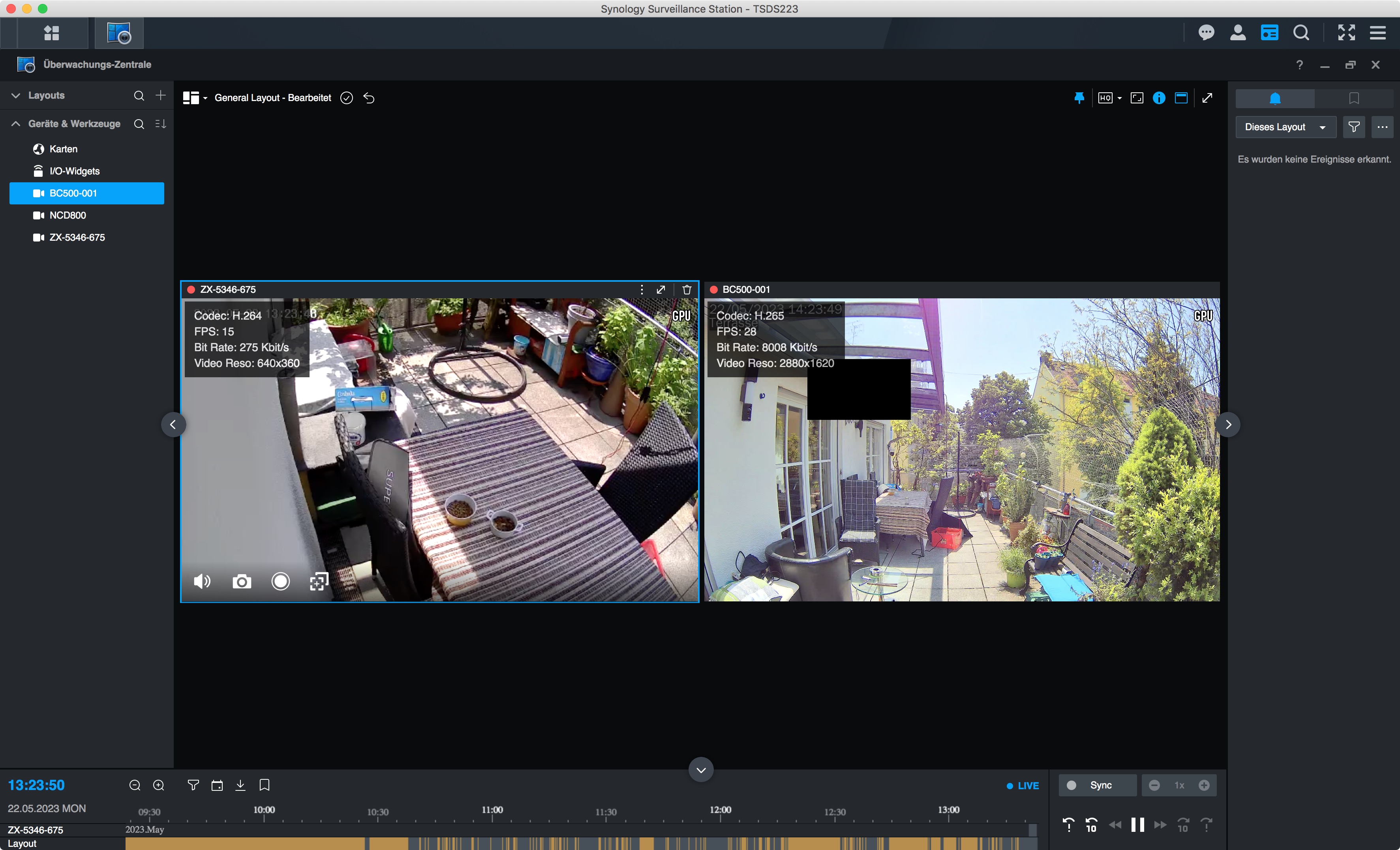Screen dimensions: 1400x850
Task: Toggle the pin icon in layout toolbar
Action: point(1079,97)
